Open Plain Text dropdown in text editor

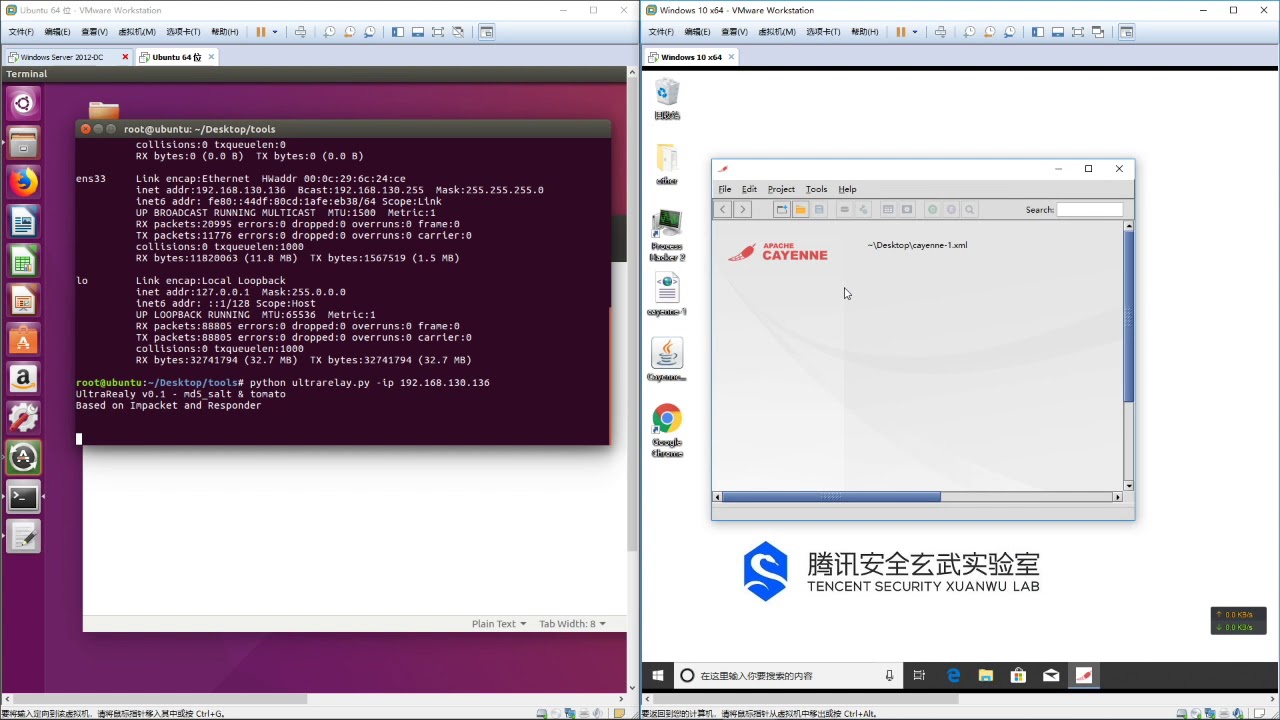[498, 624]
